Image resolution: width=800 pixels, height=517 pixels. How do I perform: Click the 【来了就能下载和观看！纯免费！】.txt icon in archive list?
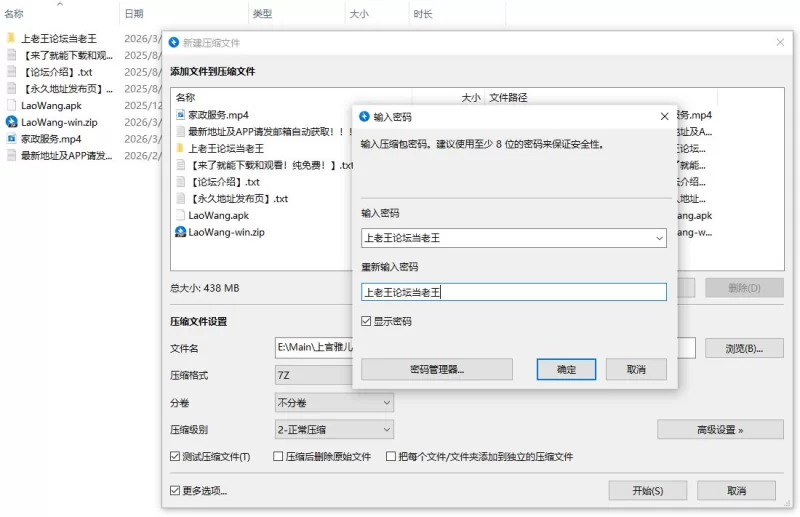click(180, 165)
